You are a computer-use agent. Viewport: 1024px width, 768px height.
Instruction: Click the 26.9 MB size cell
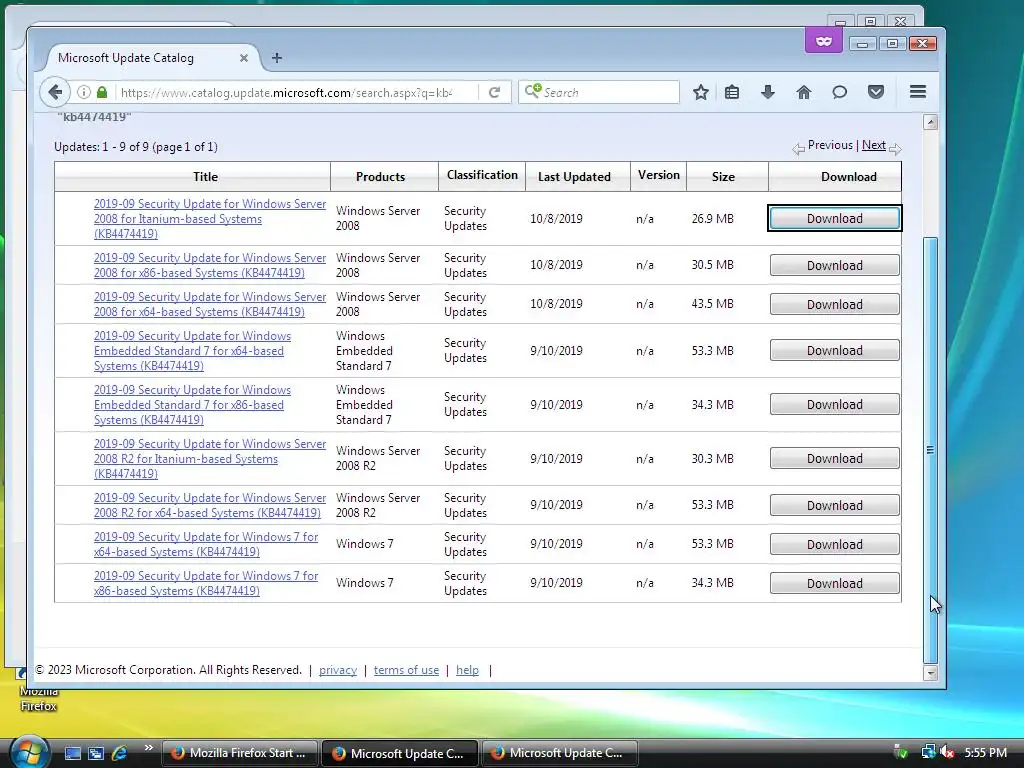pos(712,219)
